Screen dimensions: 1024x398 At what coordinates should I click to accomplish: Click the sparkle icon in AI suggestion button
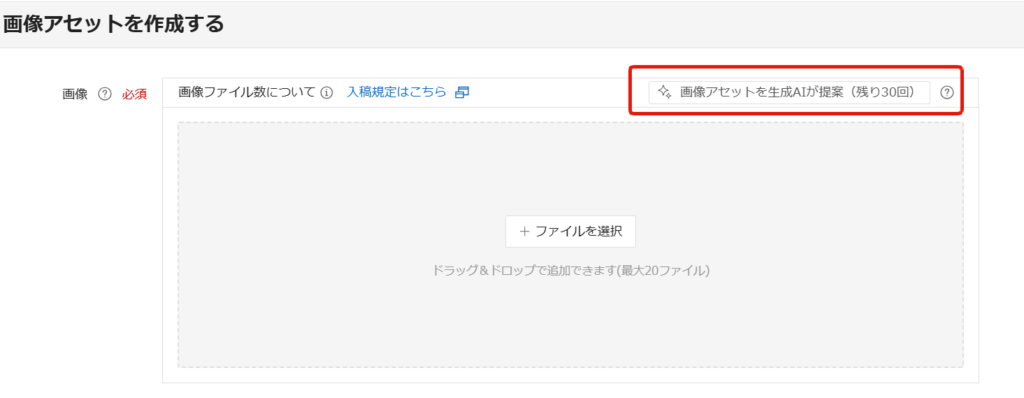pos(664,92)
